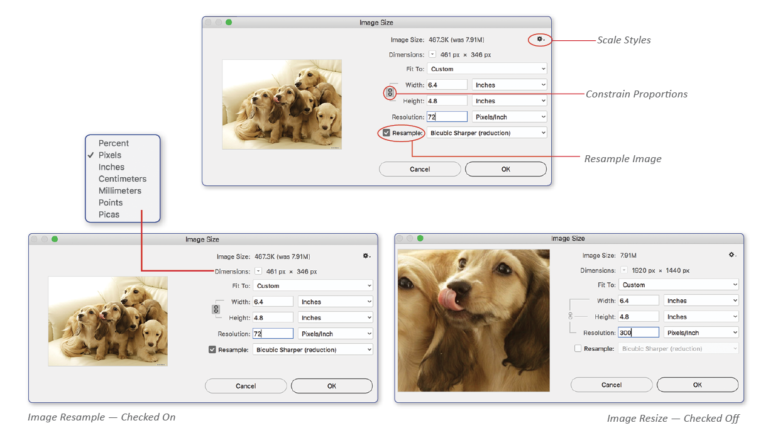The width and height of the screenshot is (768, 445).
Task: Toggle chain link icon in bottom-left dialog
Action: pyautogui.click(x=216, y=309)
